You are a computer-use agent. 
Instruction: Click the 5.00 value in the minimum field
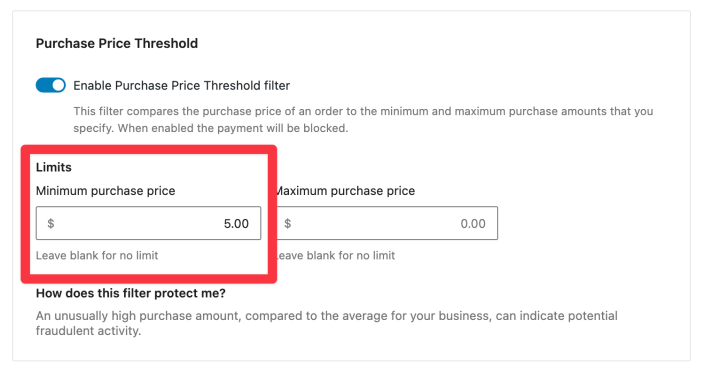click(x=236, y=224)
